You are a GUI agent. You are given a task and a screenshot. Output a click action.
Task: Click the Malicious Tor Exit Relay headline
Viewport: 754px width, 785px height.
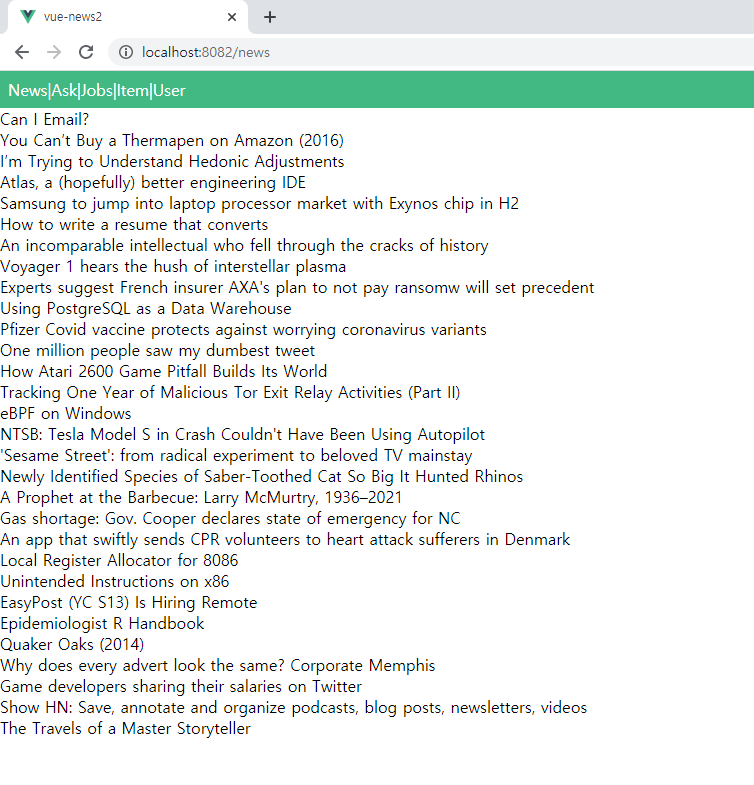pos(230,393)
